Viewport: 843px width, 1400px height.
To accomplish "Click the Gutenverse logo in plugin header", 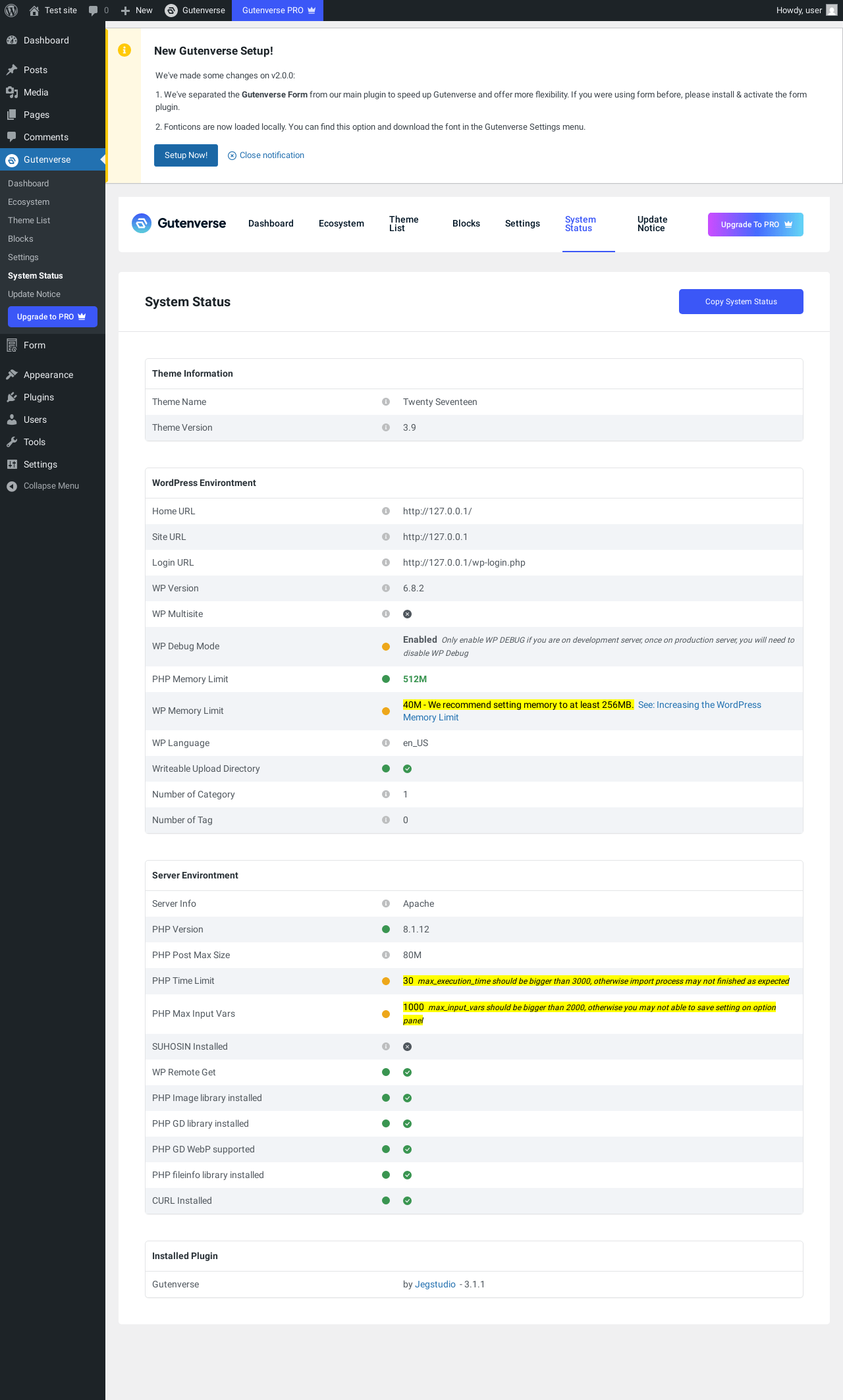I will (178, 223).
